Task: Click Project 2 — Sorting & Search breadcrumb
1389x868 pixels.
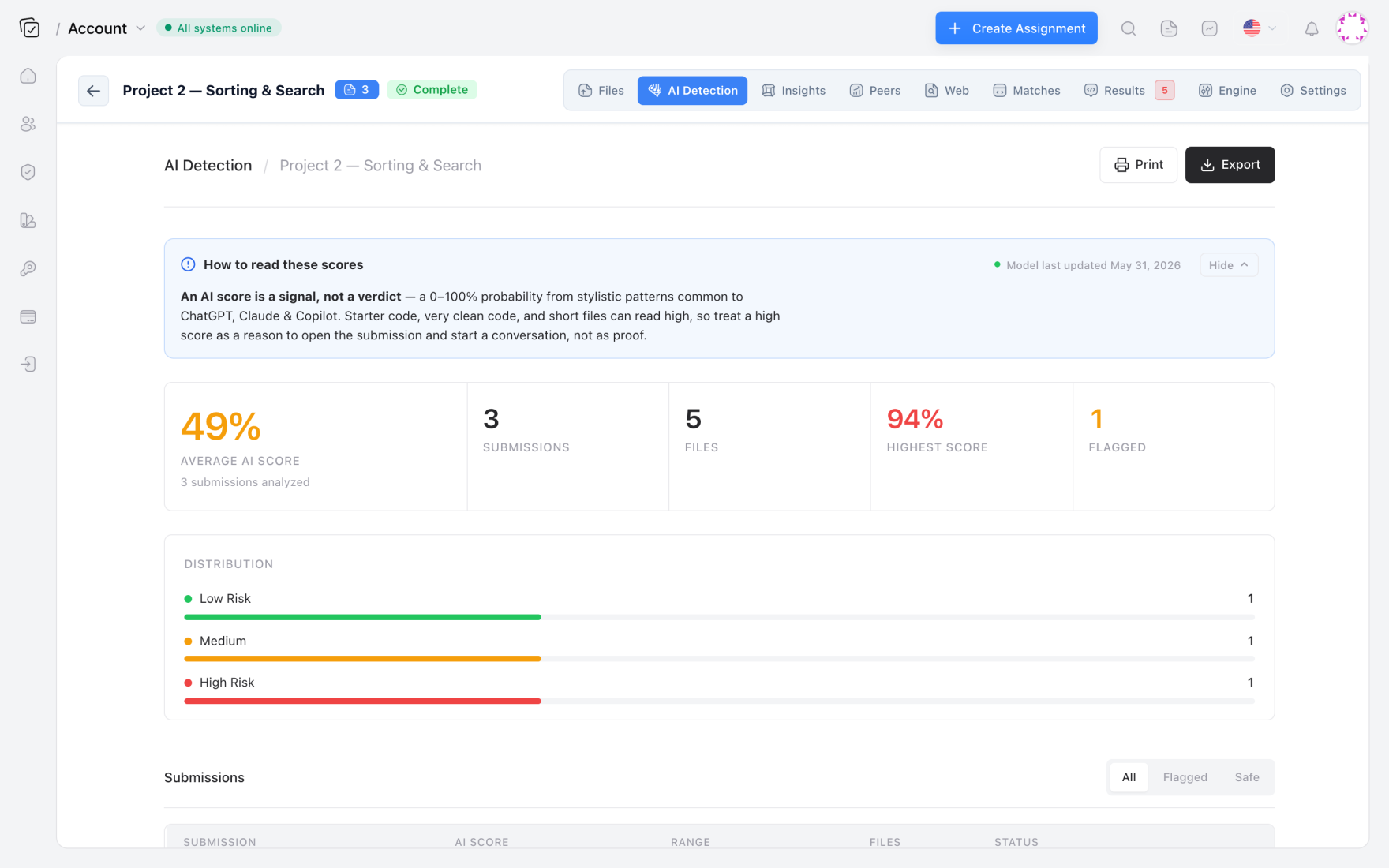Action: tap(380, 166)
